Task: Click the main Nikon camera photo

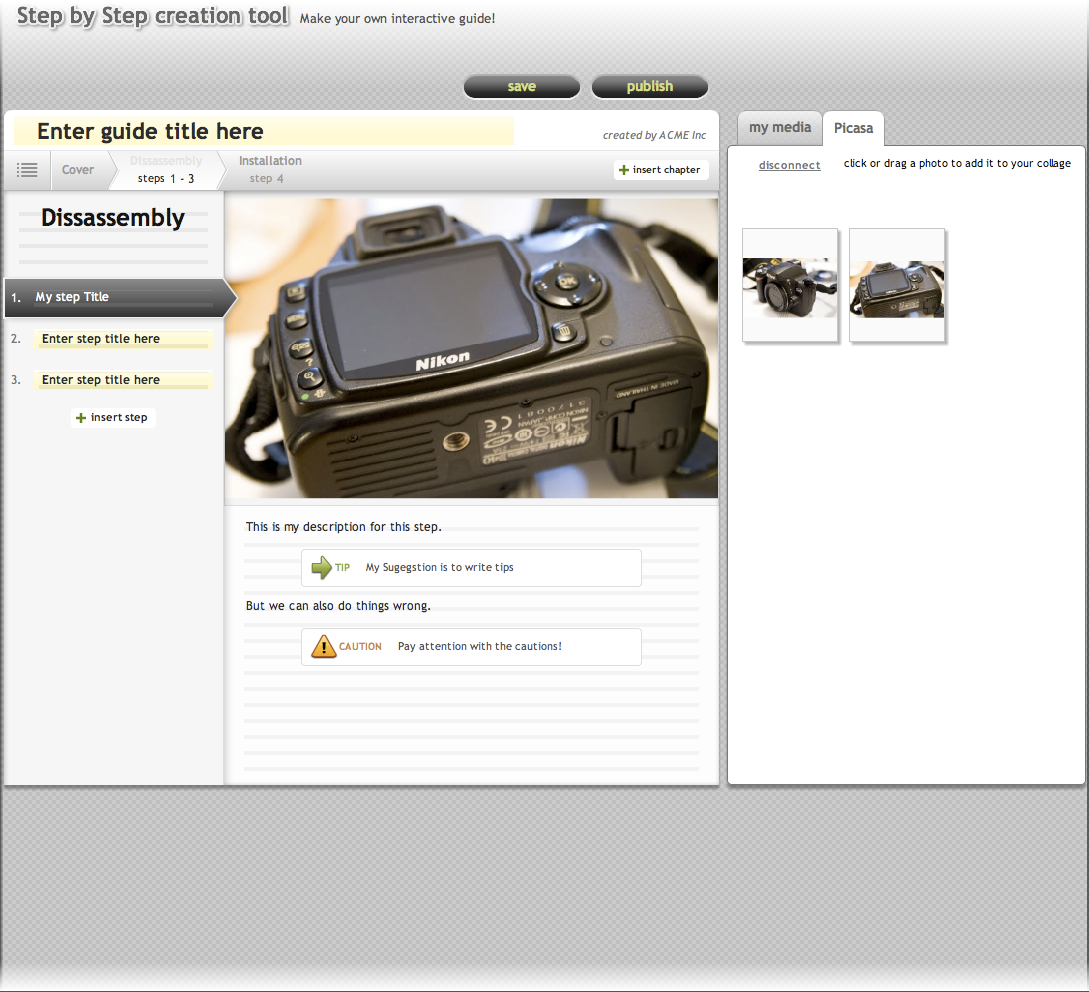Action: coord(472,348)
